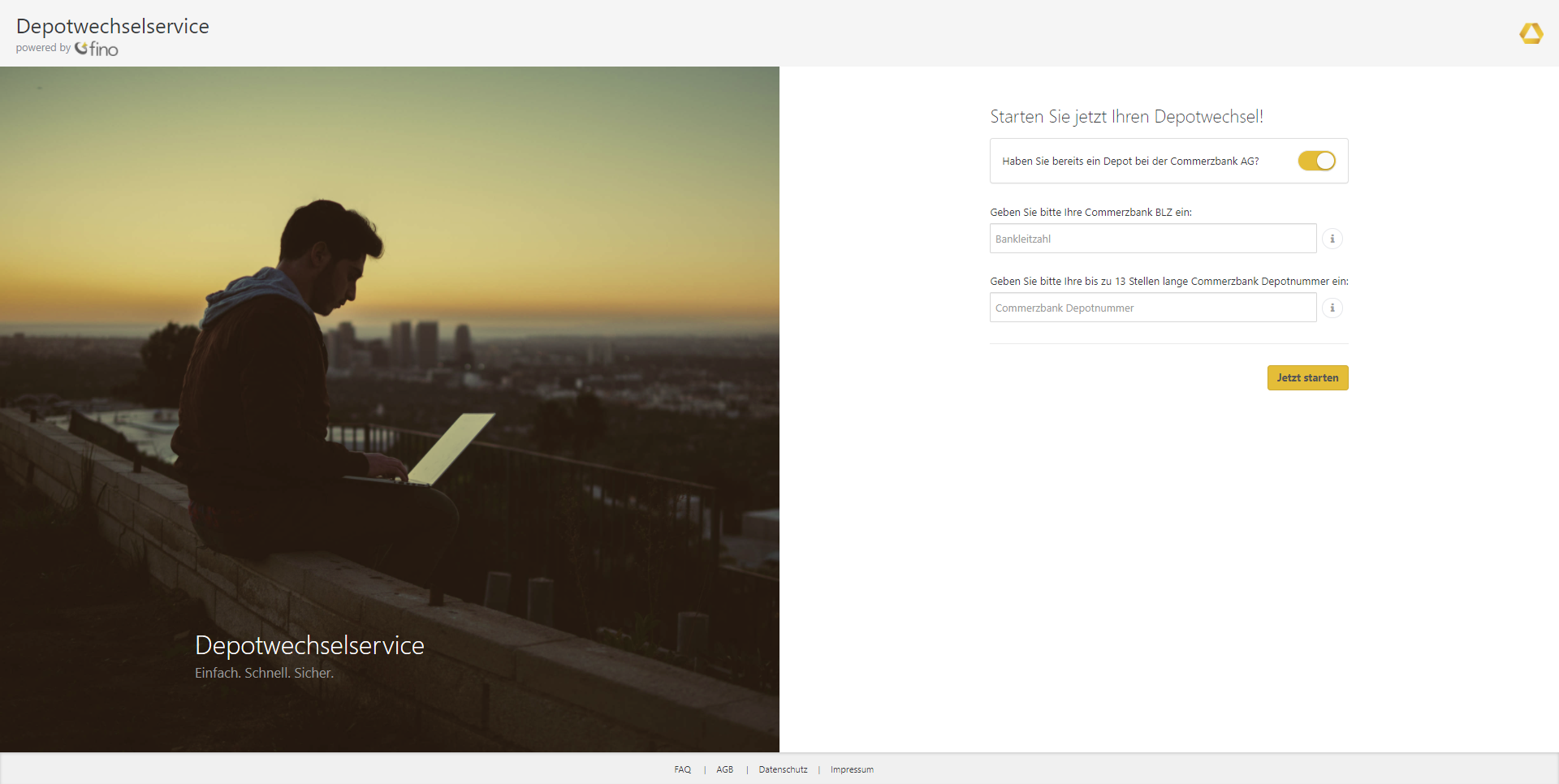1559x784 pixels.
Task: Open the AGB footer link
Action: click(x=724, y=769)
